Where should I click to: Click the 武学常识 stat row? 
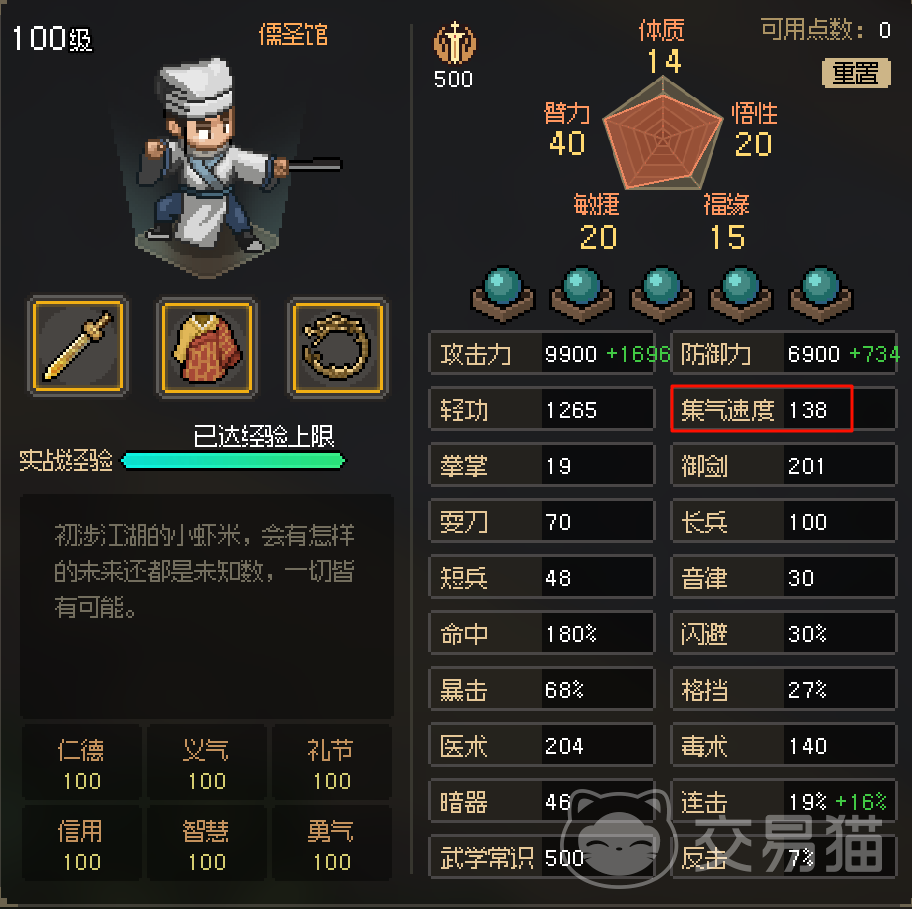pos(542,857)
